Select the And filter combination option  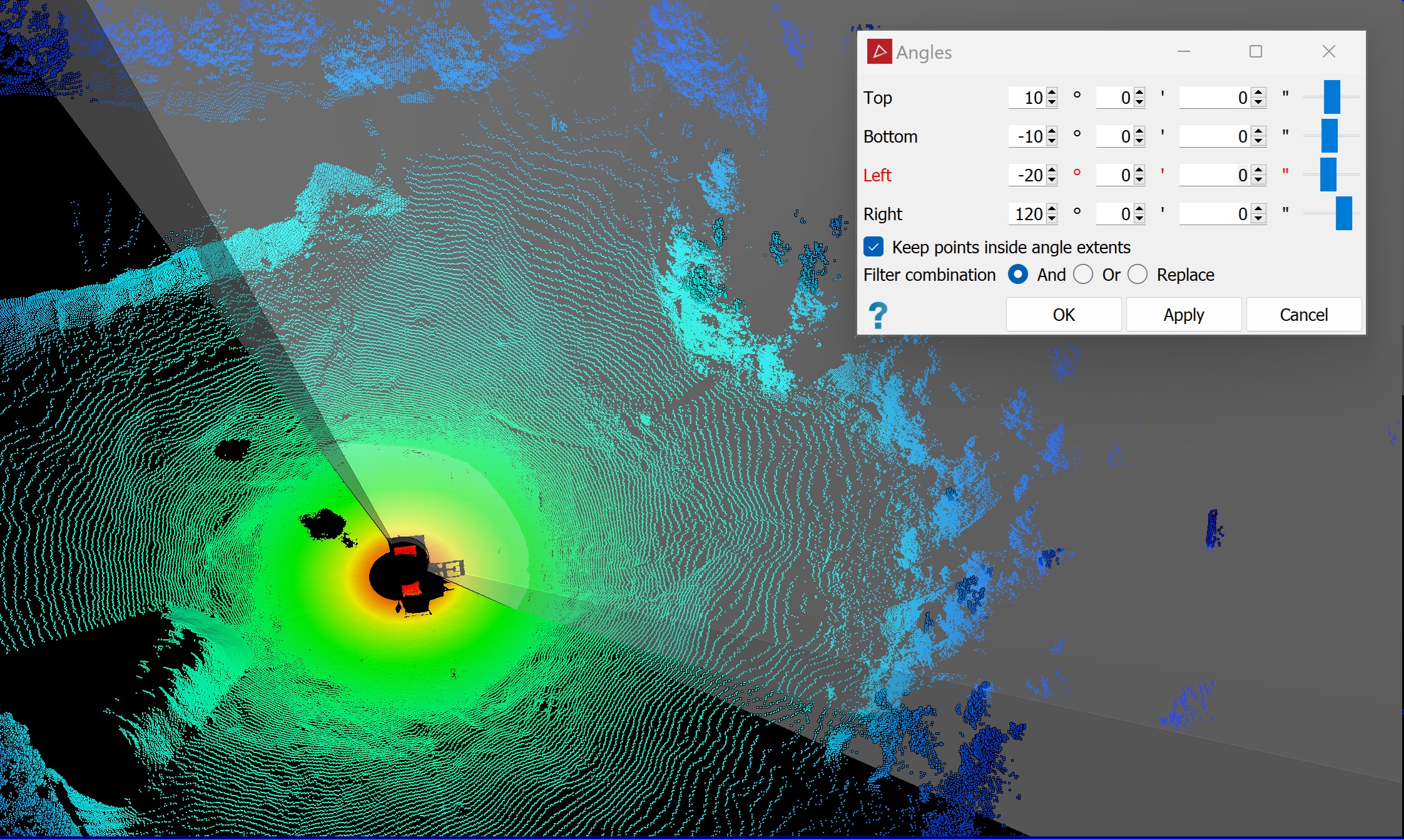[1018, 275]
